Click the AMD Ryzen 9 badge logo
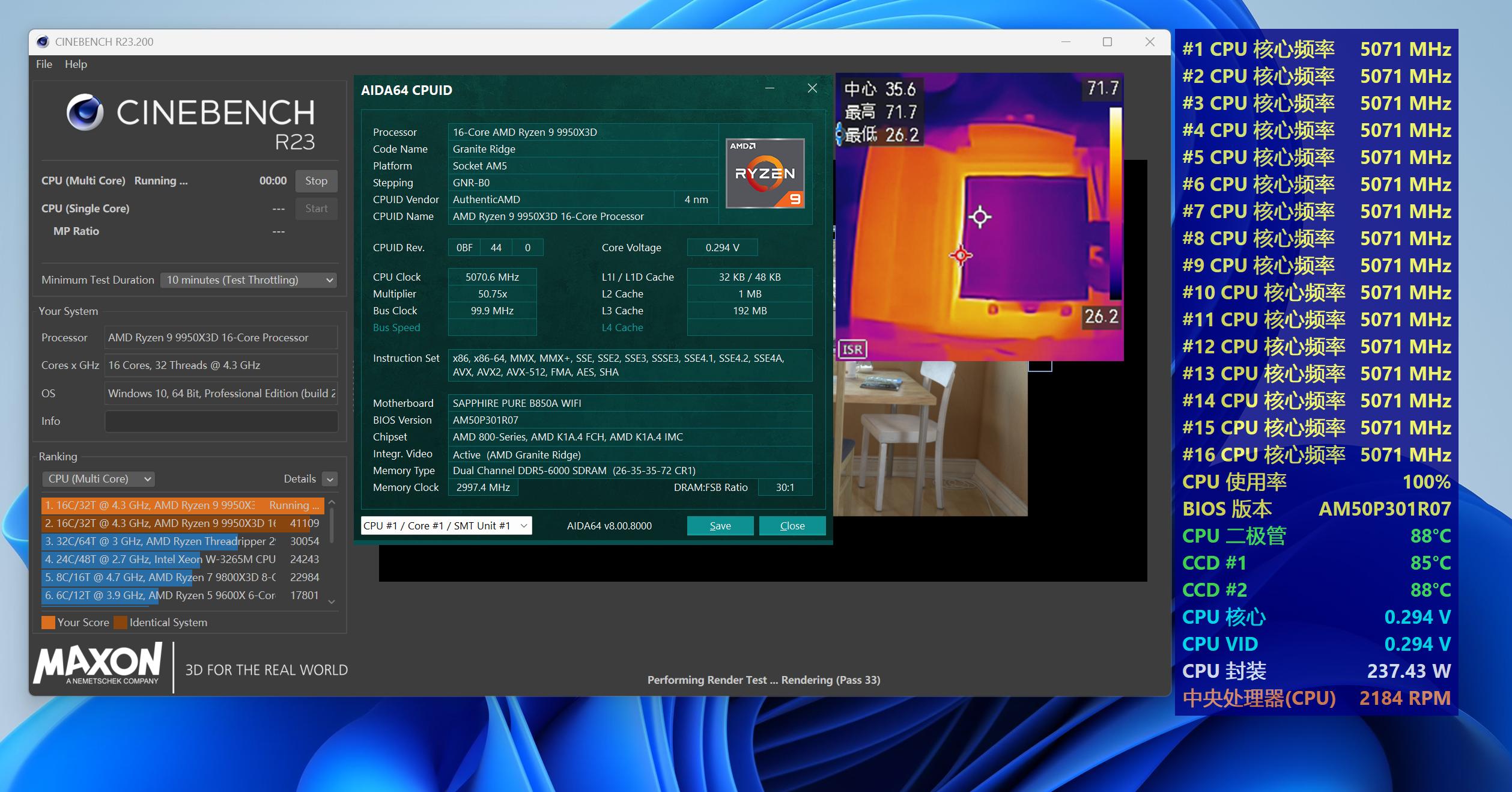Screen dimensions: 1512x792 pyautogui.click(x=765, y=174)
